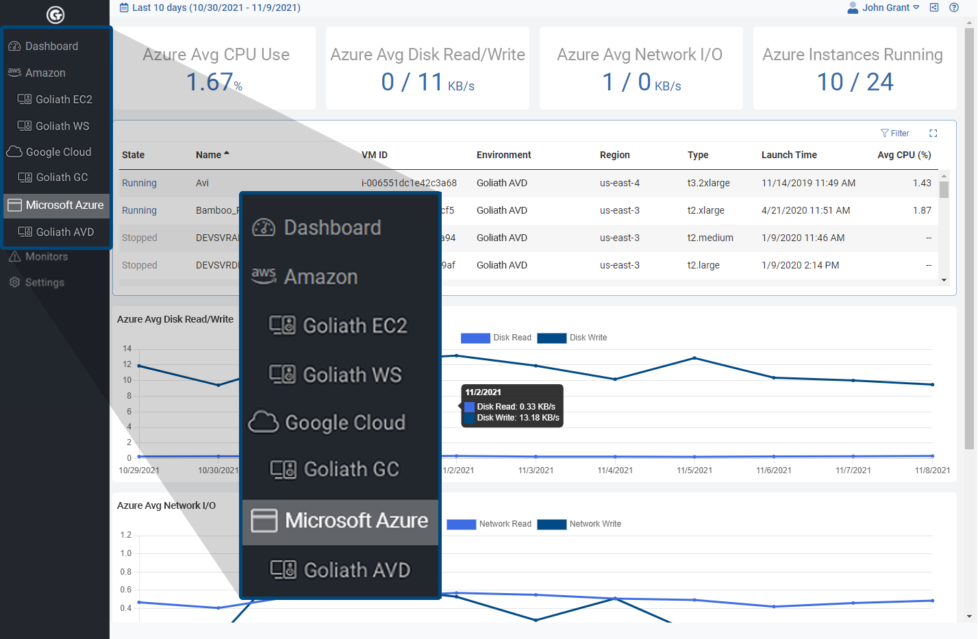
Task: Expand the instance table to fullscreen
Action: [935, 132]
